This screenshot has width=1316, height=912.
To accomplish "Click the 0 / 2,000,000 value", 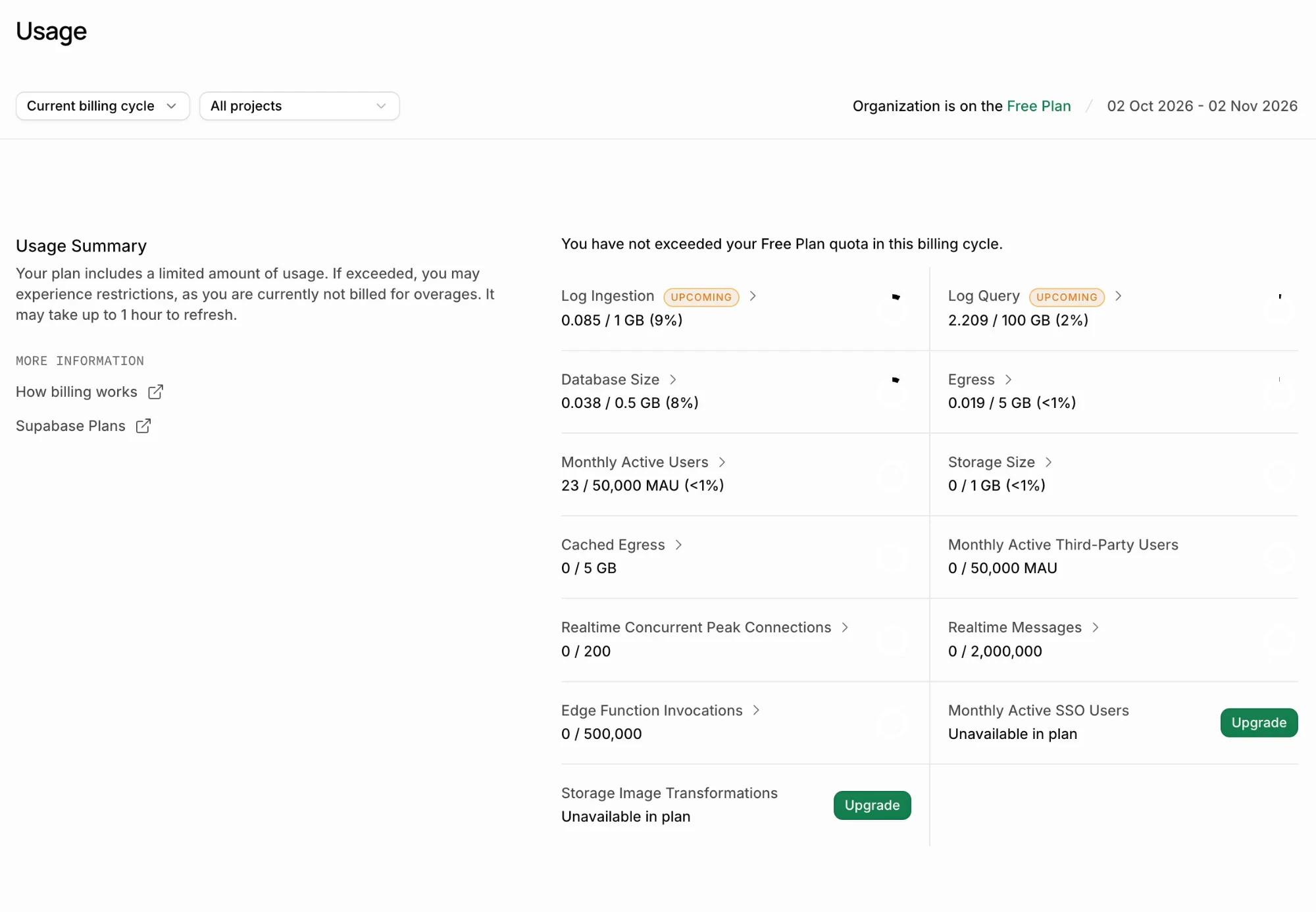I will (x=995, y=651).
